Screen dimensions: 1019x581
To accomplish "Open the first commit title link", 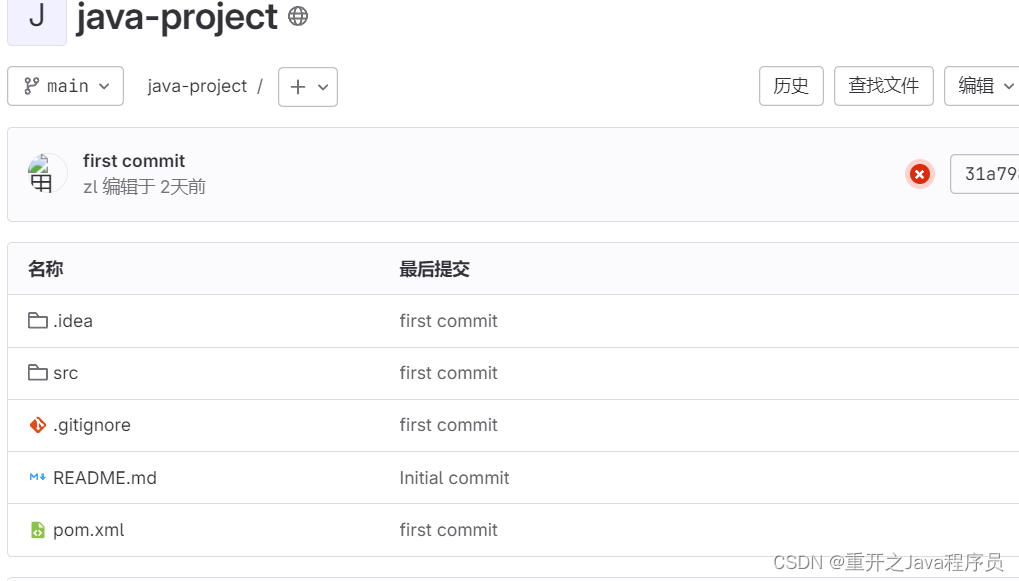I will click(x=134, y=161).
